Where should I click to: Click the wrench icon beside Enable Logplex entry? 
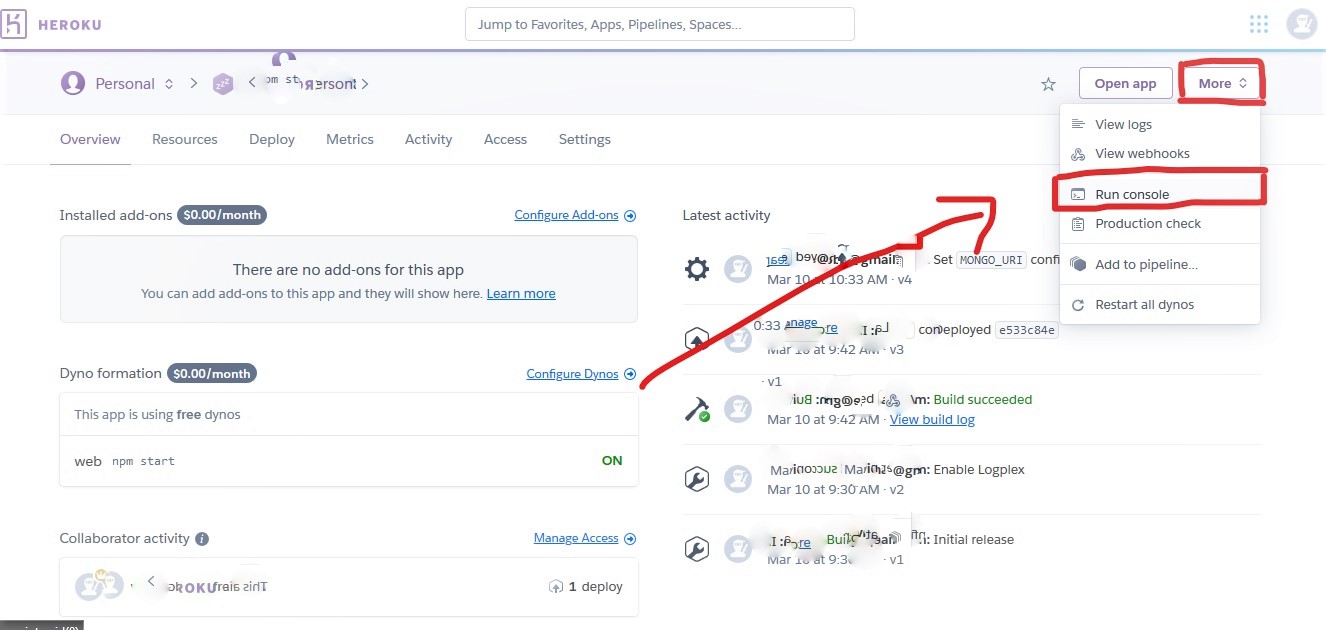[697, 478]
